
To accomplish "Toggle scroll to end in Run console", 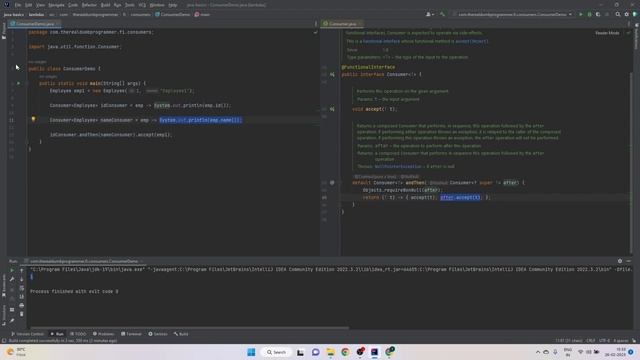I will pyautogui.click(x=22, y=297).
